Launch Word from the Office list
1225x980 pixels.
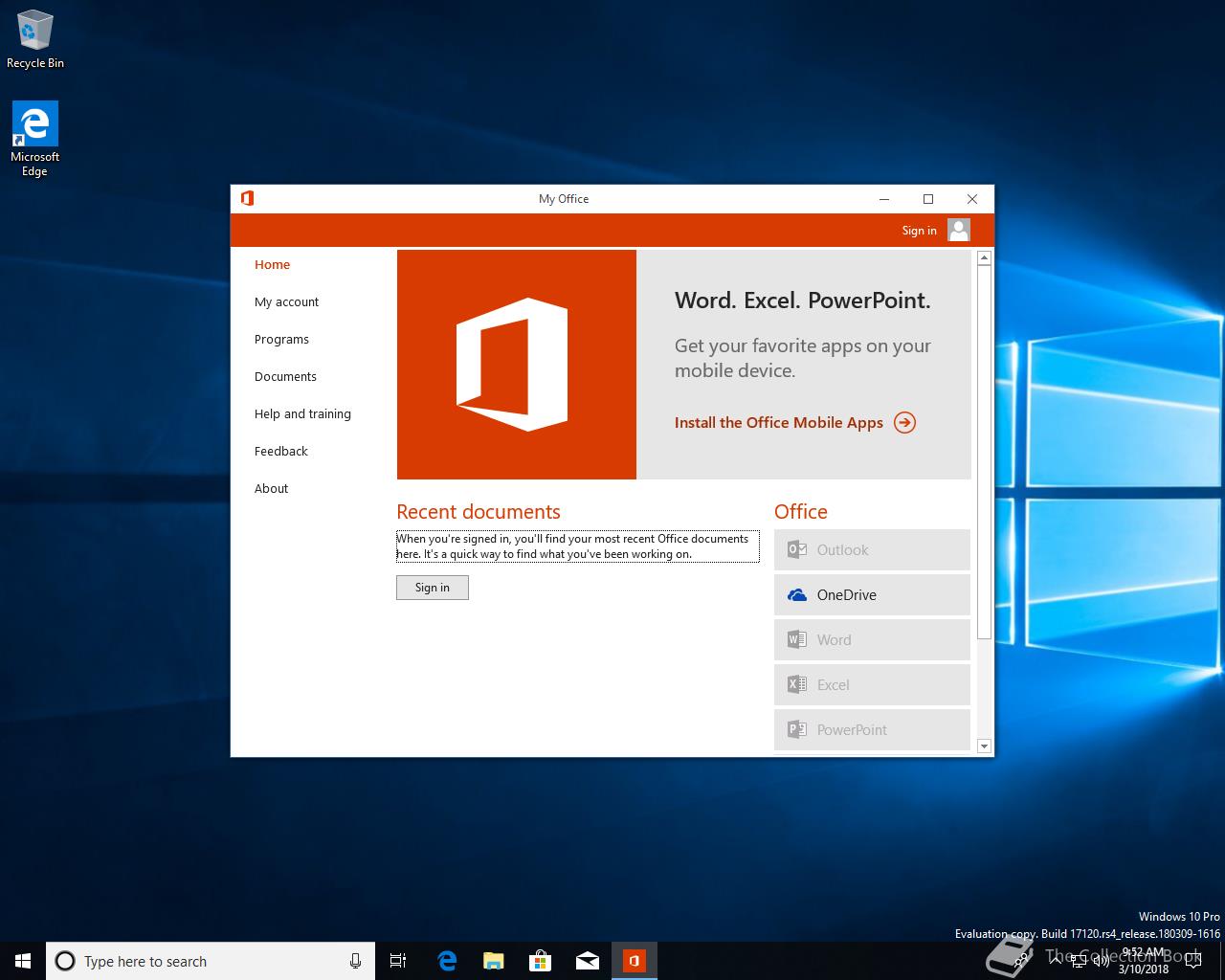point(872,640)
